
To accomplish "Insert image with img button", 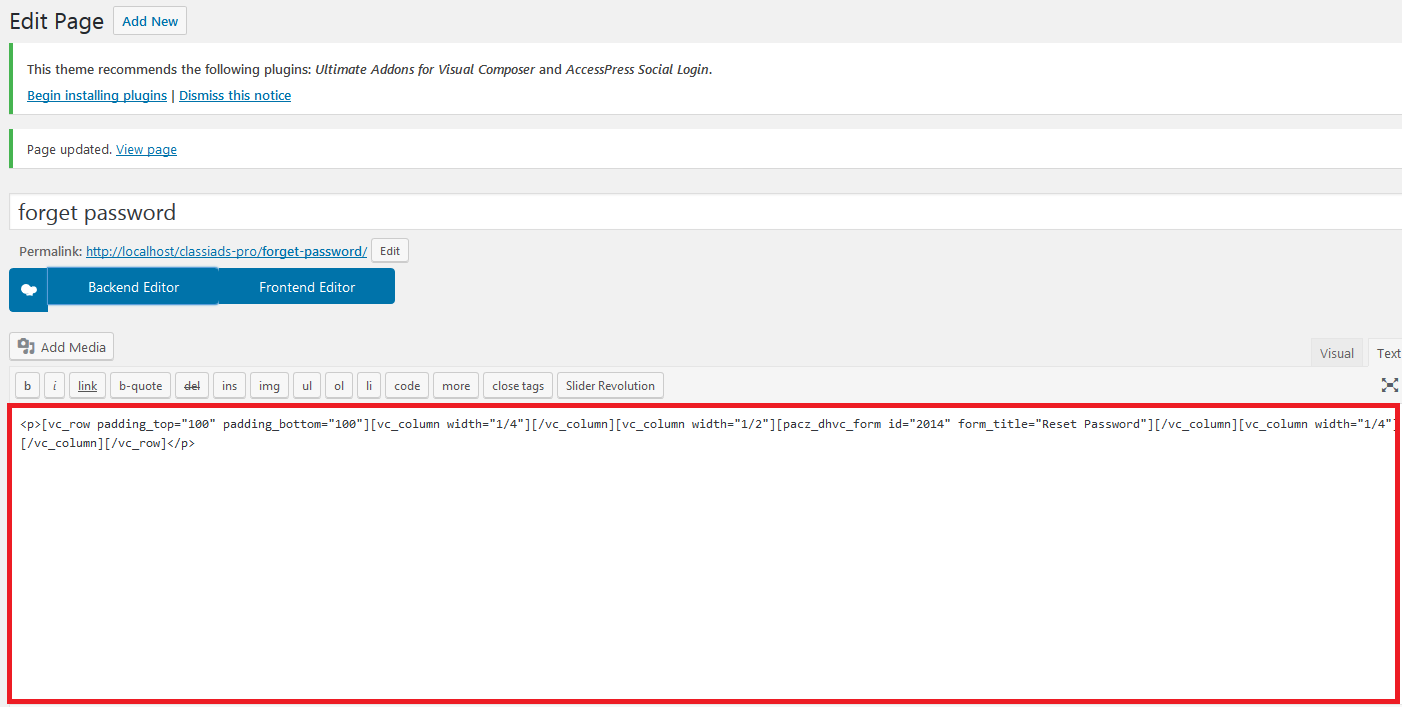I will [269, 386].
